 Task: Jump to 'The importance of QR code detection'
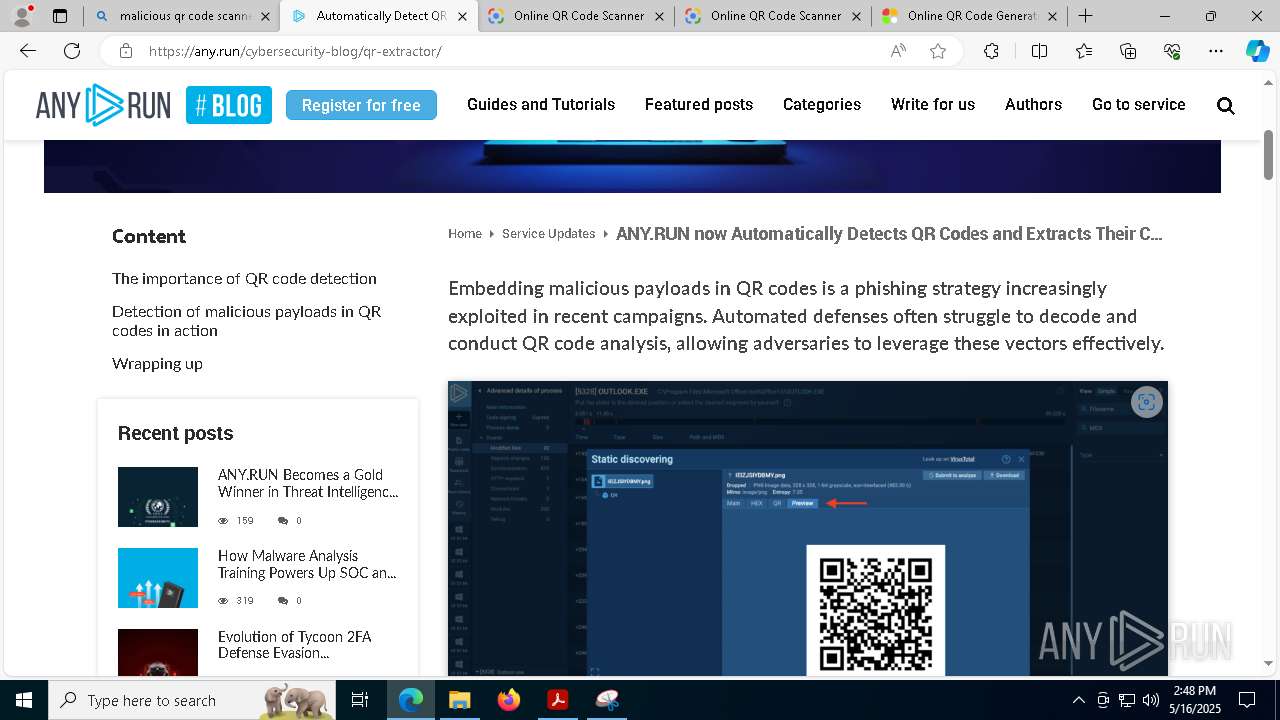(244, 278)
